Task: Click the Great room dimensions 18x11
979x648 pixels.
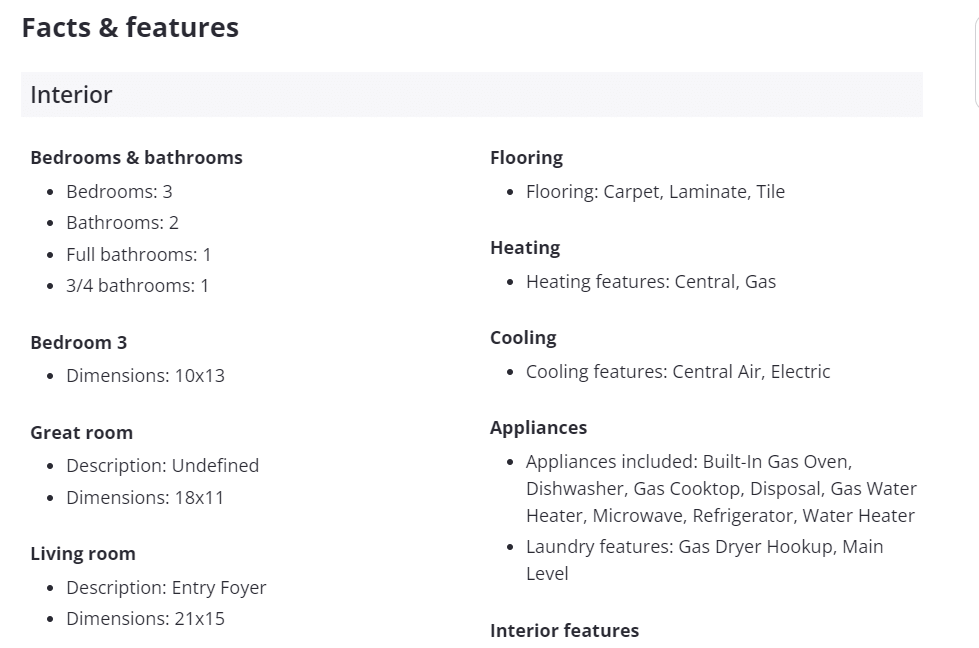Action: pos(145,498)
